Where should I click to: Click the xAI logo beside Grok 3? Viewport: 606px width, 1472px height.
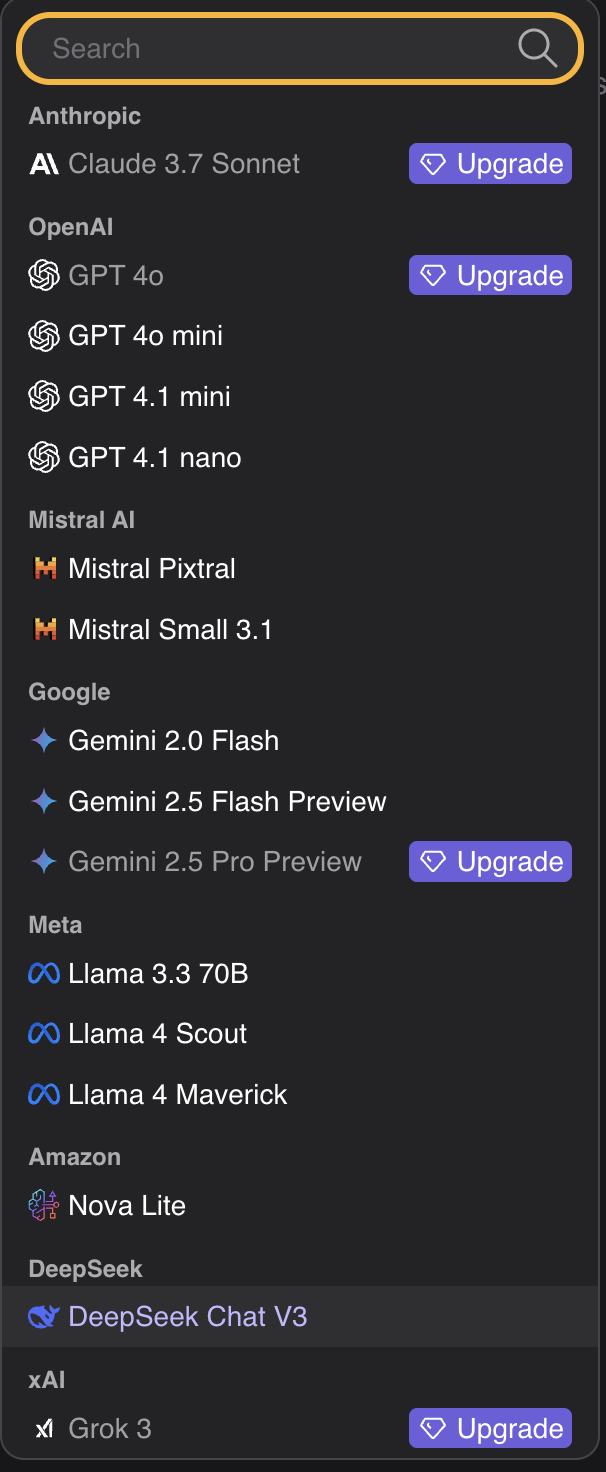point(44,1429)
